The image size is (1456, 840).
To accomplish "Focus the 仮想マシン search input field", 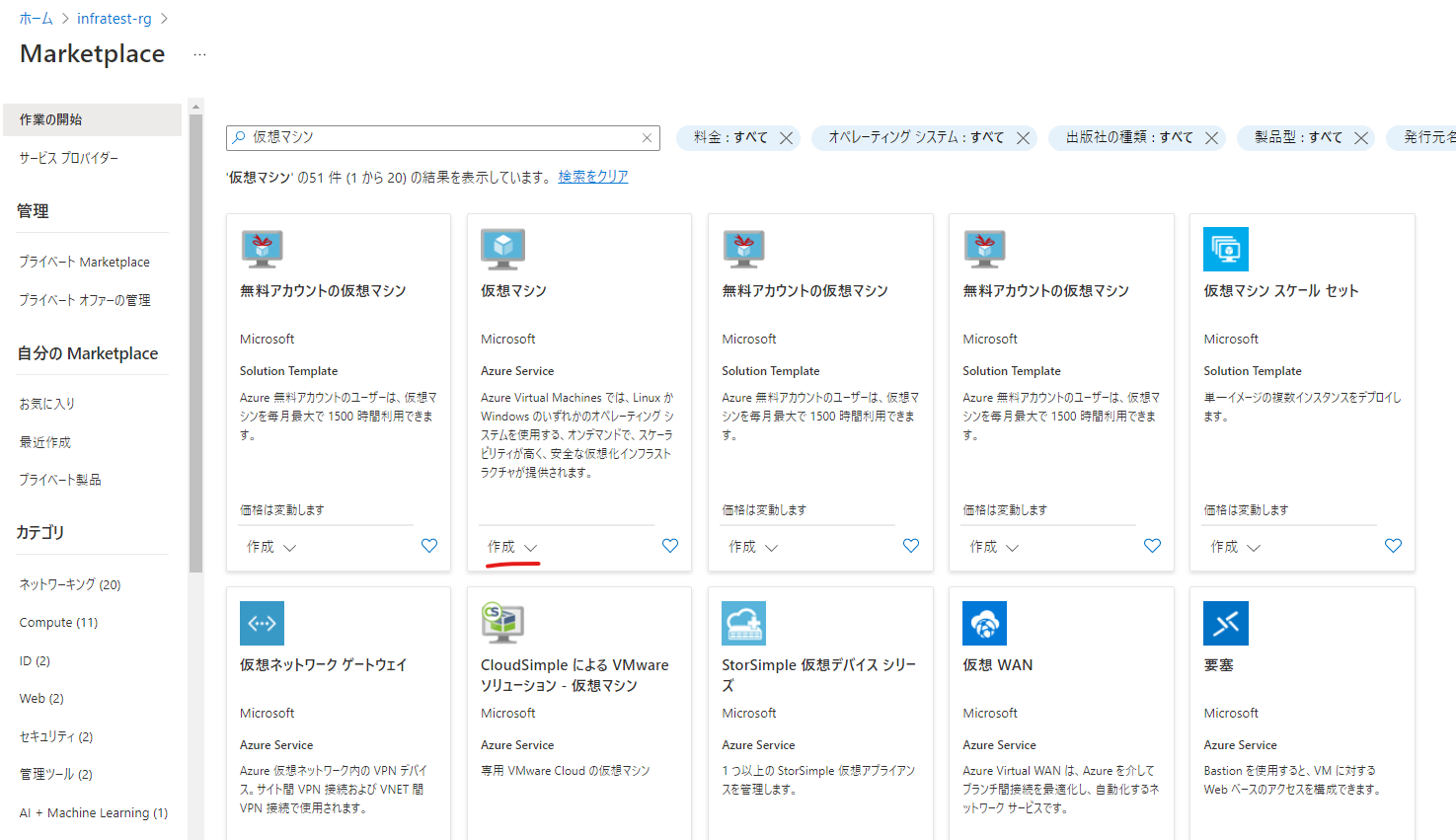I will click(x=442, y=138).
